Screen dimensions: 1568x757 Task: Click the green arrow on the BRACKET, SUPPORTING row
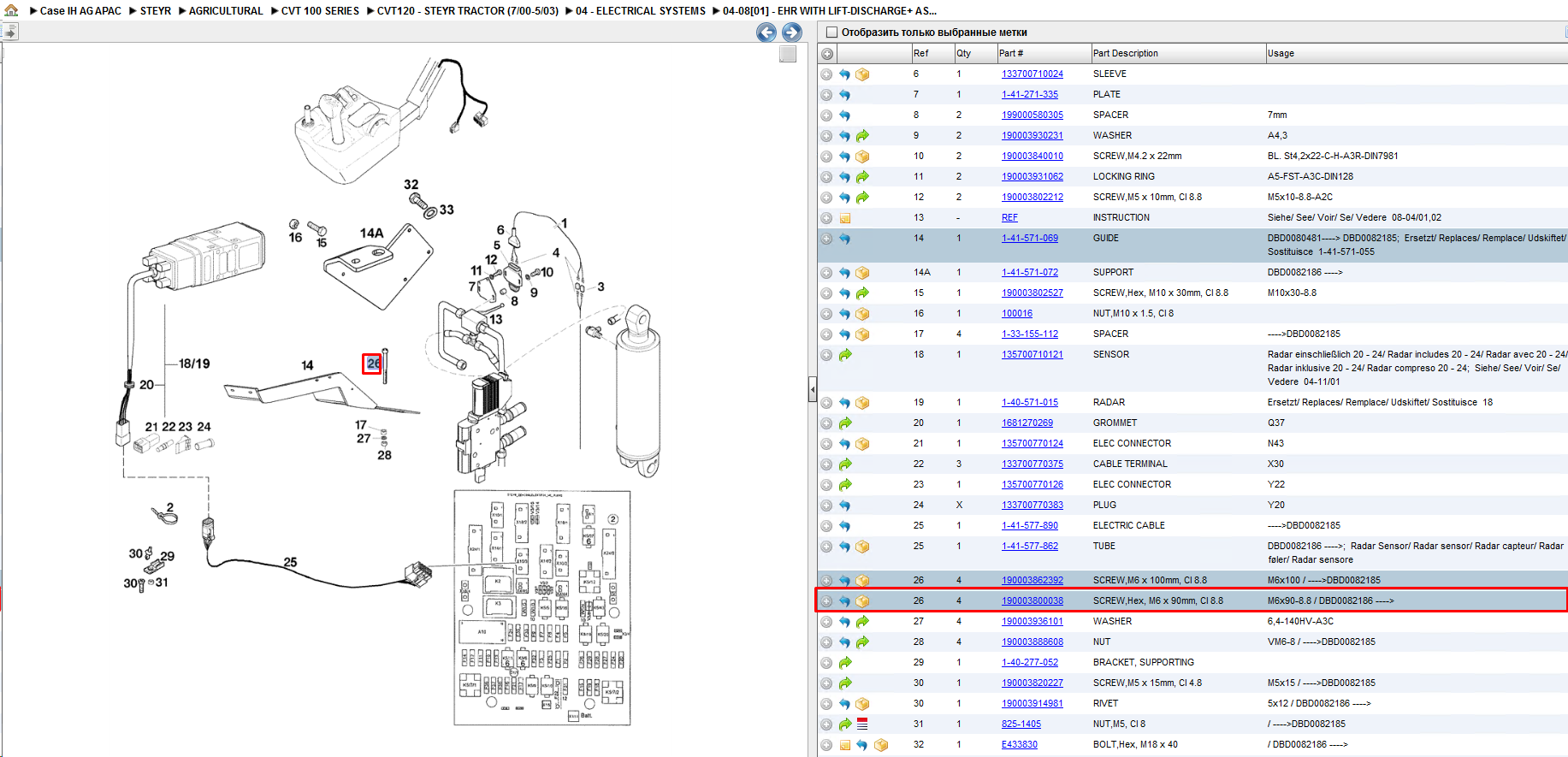845,663
